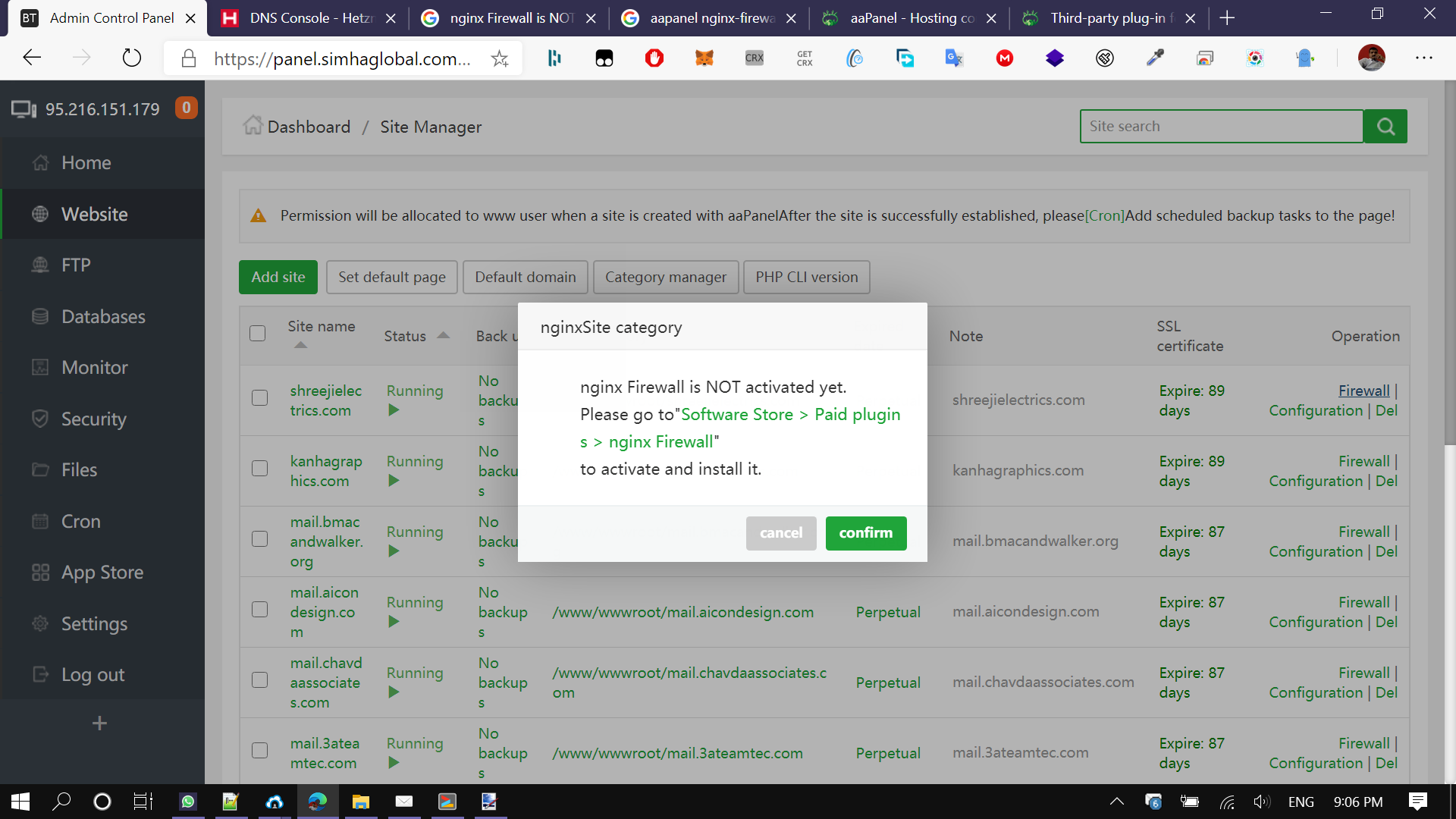Click the CRX extension icon
1456x819 pixels.
click(x=755, y=58)
